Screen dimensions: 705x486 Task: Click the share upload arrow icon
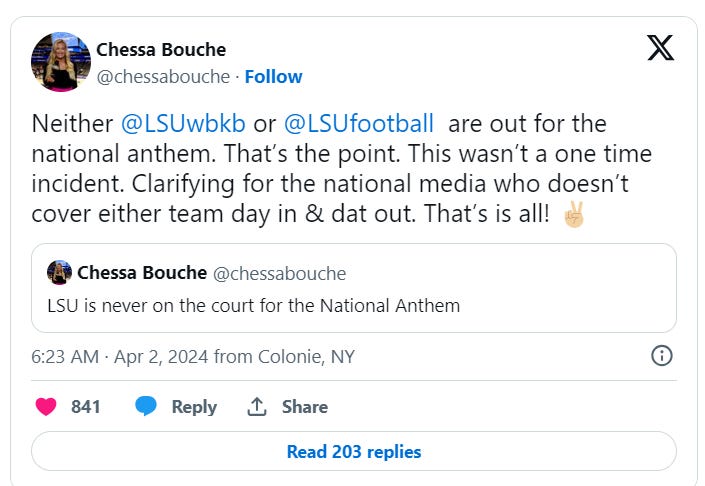point(257,406)
